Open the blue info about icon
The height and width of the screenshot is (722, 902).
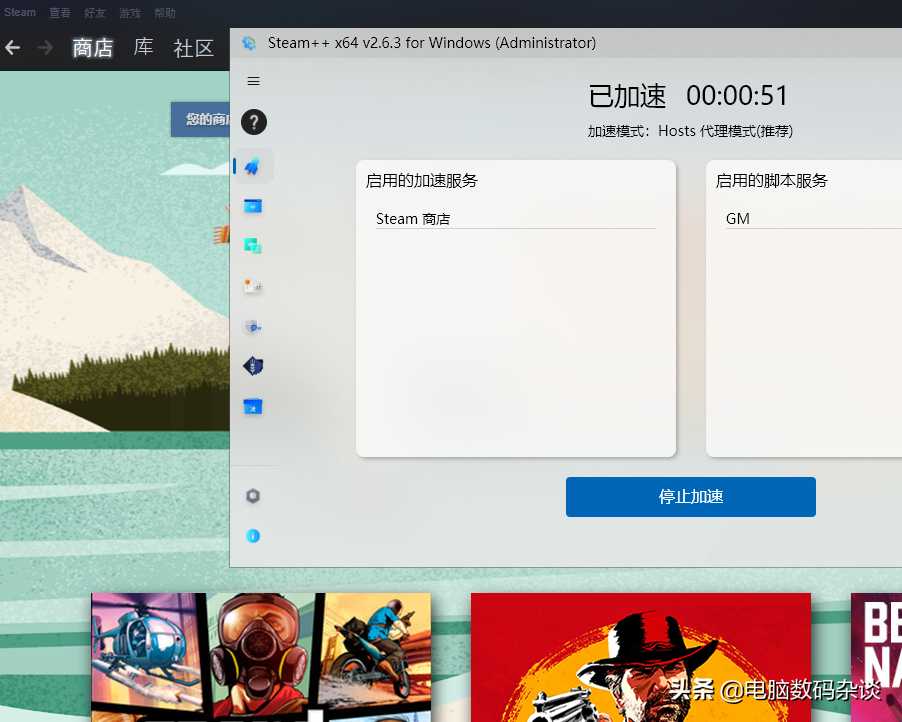click(253, 536)
